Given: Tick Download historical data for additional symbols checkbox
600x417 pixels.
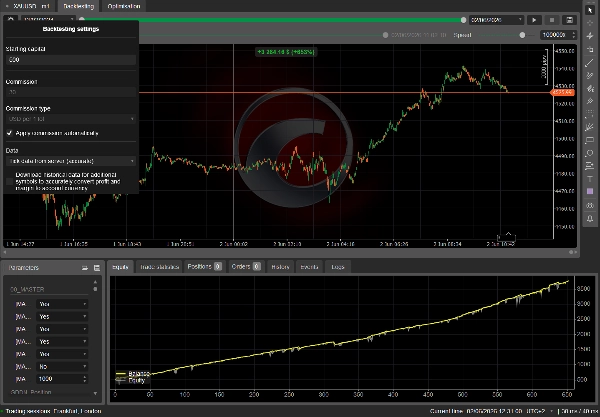Looking at the screenshot, I should tap(10, 181).
